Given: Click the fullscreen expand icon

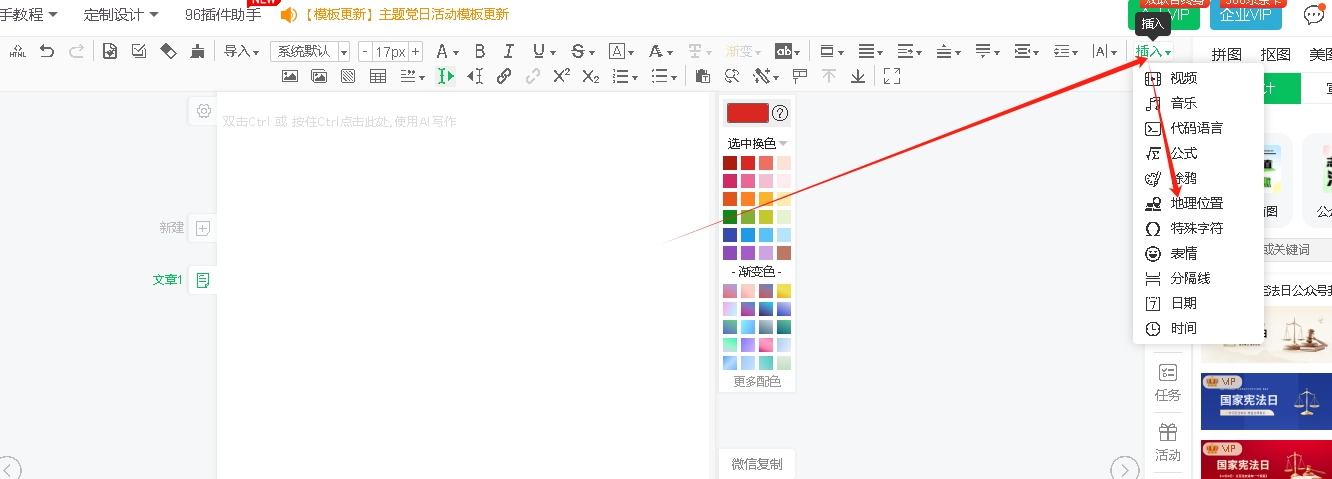Looking at the screenshot, I should click(892, 76).
